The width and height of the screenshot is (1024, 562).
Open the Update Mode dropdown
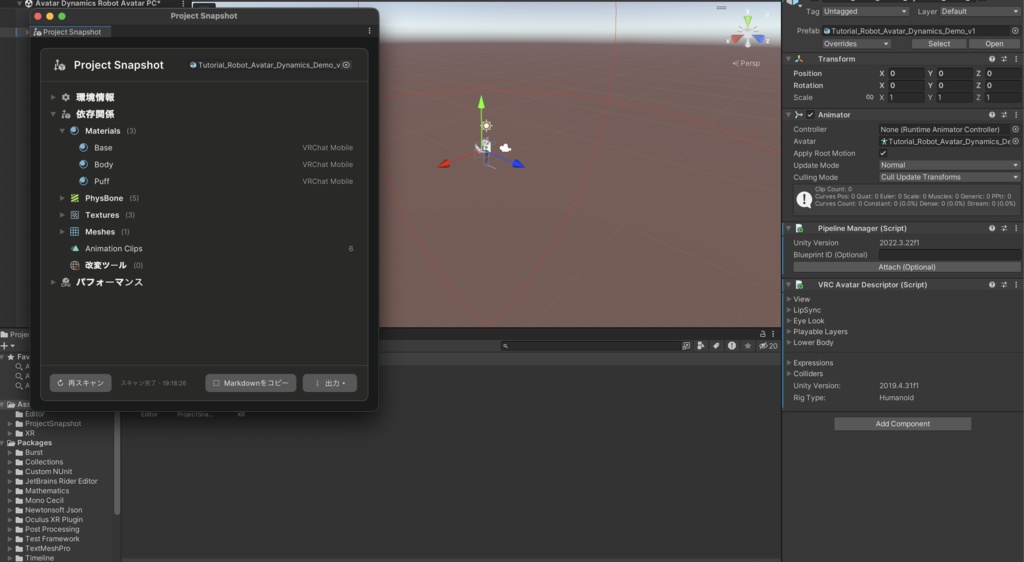tap(949, 165)
